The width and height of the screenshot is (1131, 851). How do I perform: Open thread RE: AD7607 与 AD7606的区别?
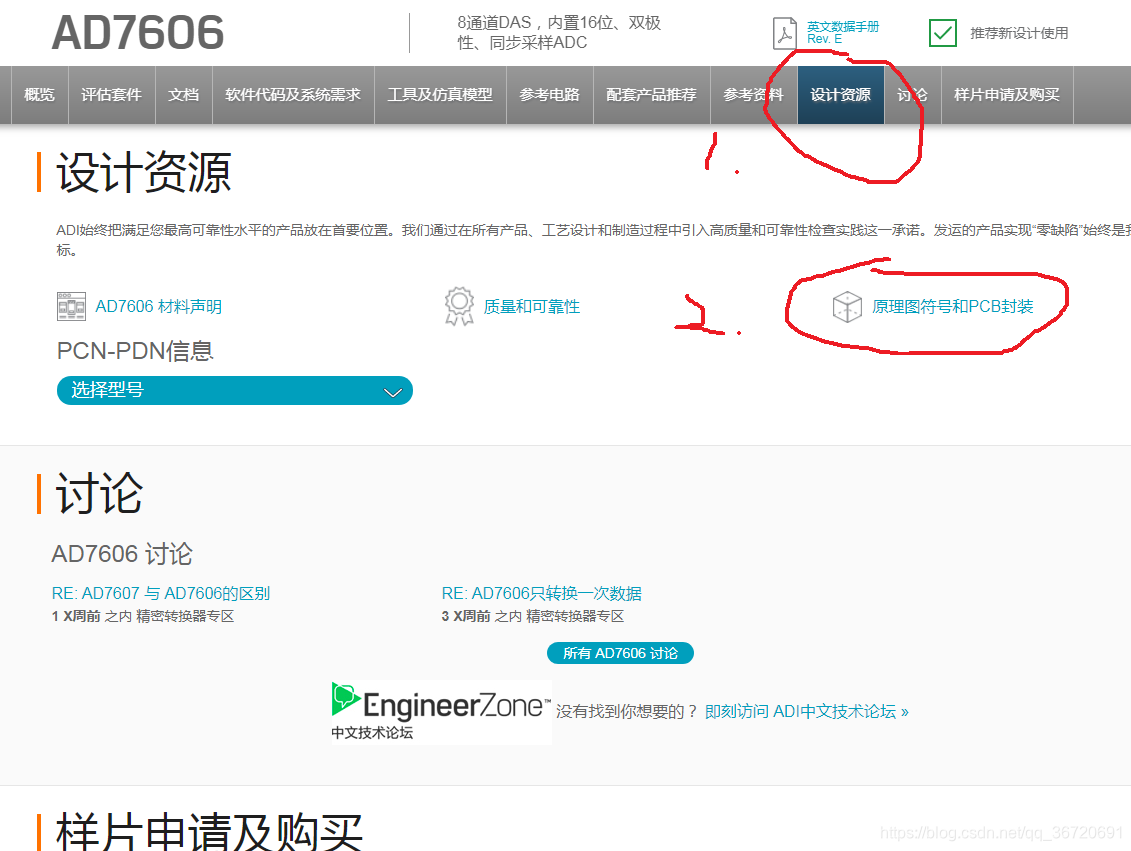[x=161, y=594]
